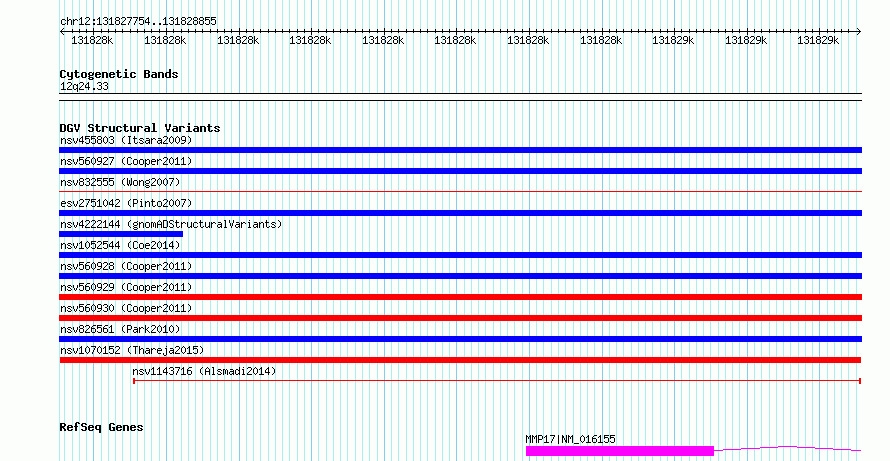Open variant nsv4222144 (gnomADStructuralVariants) label
Viewport: 890px width, 461px height.
[x=171, y=224]
